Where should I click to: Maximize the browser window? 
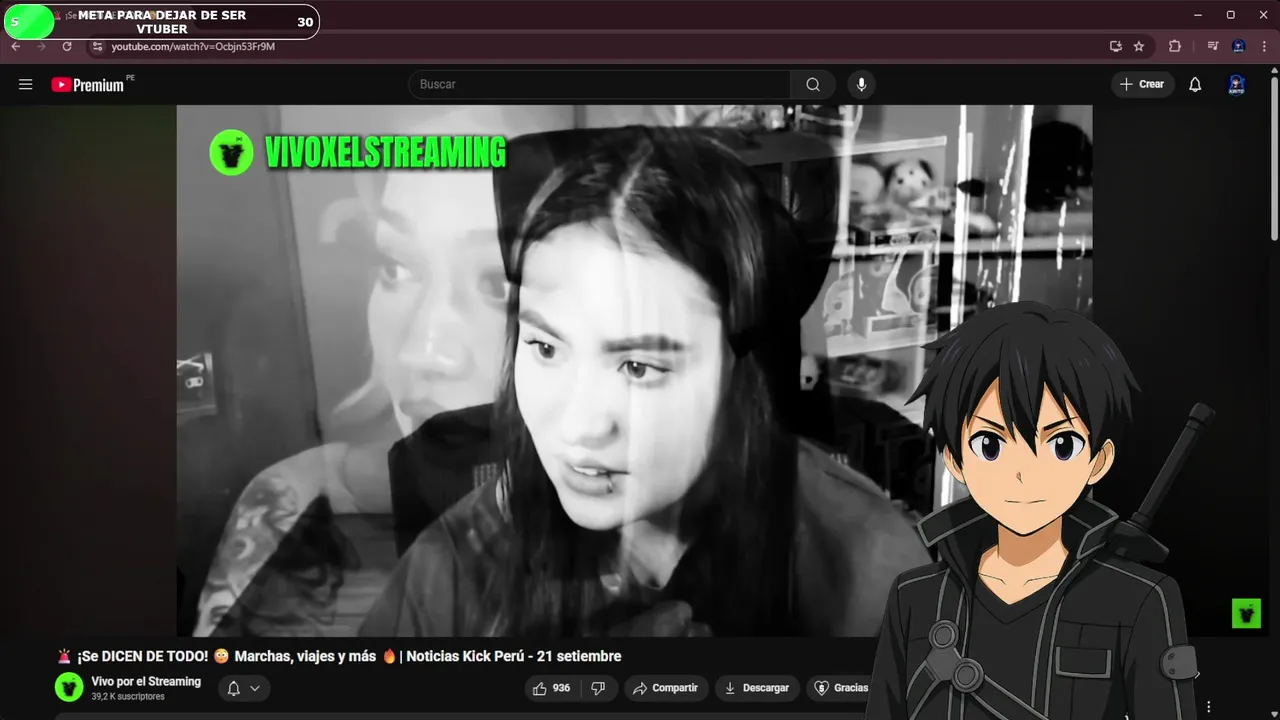(1231, 15)
